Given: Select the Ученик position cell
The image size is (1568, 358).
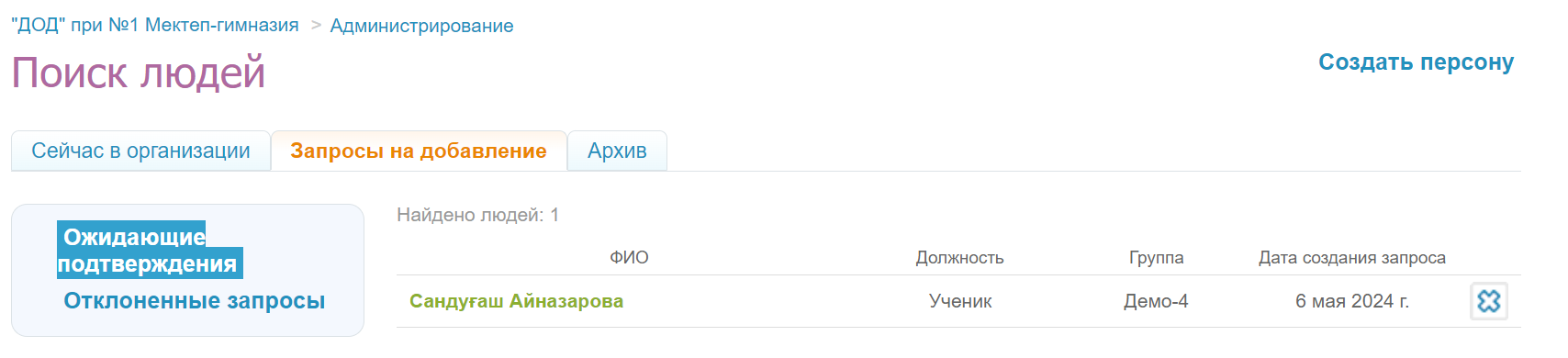Looking at the screenshot, I should [960, 301].
